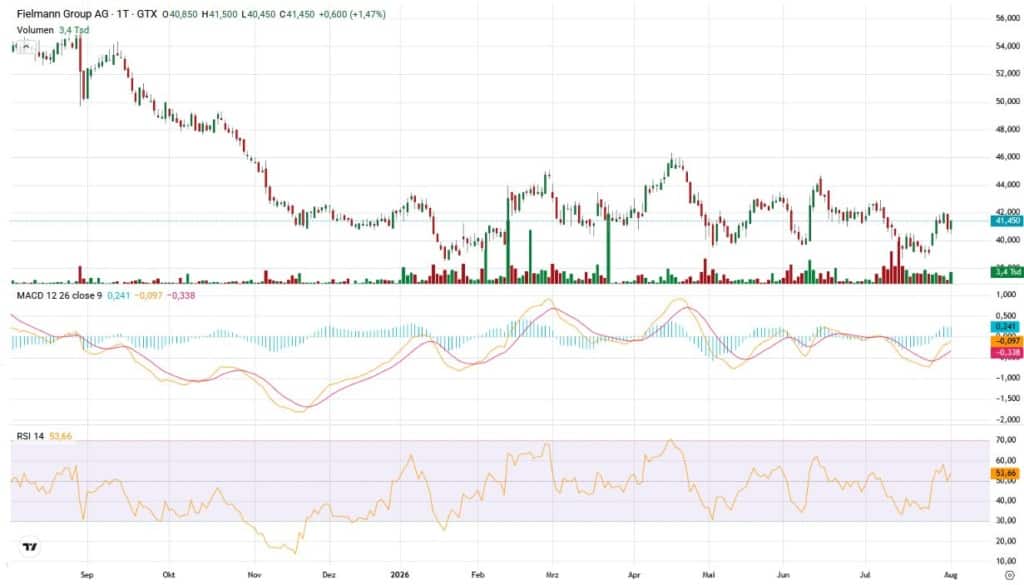Select the Volumen indicator label
Screen dimensions: 1024x585
[35, 30]
